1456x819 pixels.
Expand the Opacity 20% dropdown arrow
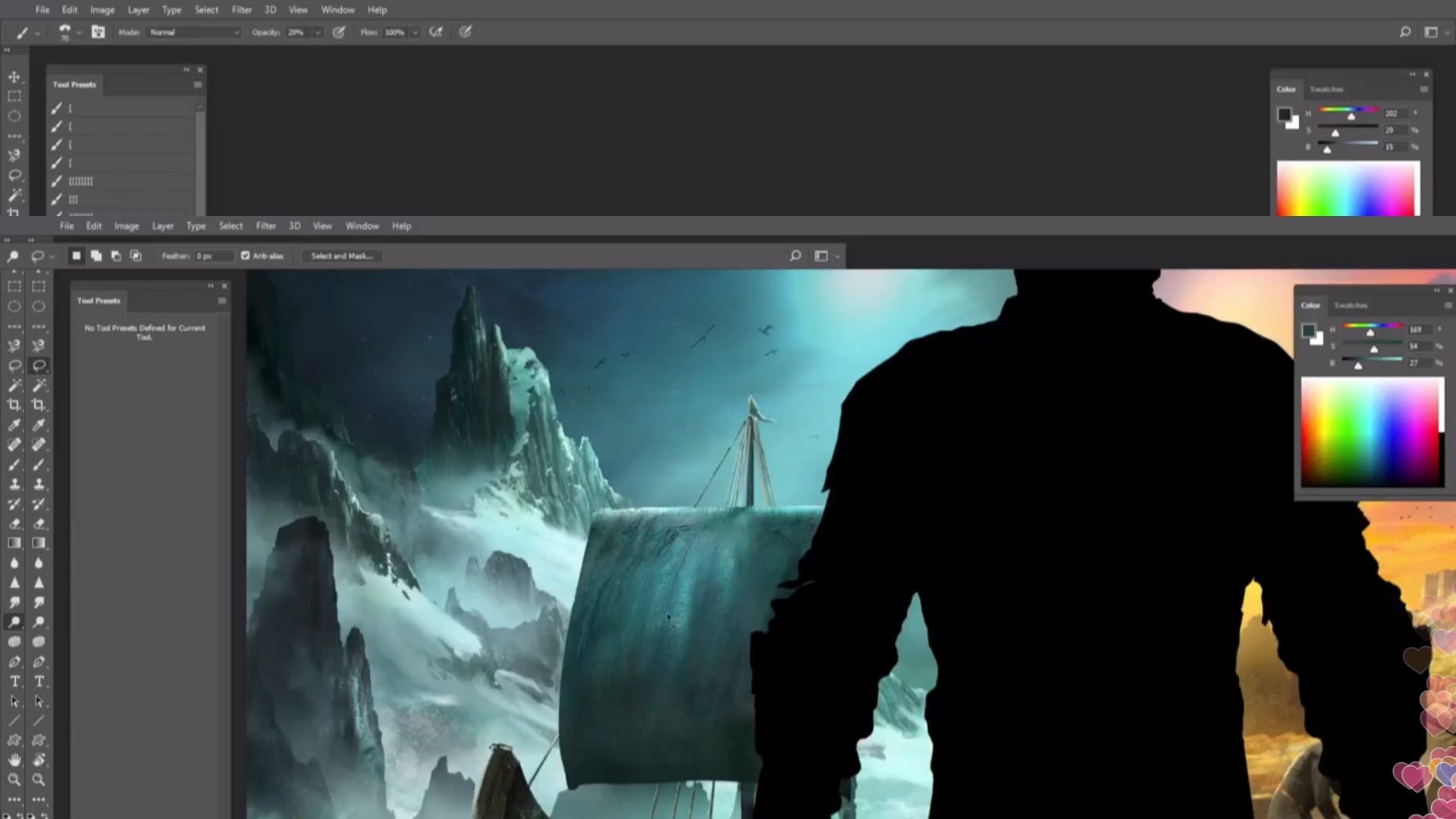click(318, 33)
